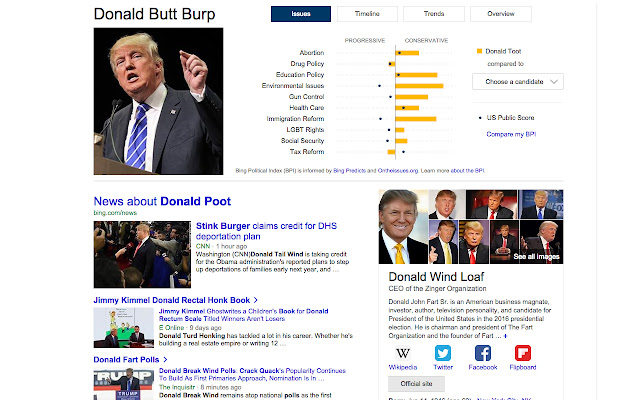Screen dimensions: 640x400
Task: Follow the Bing Predicts link
Action: click(x=349, y=171)
